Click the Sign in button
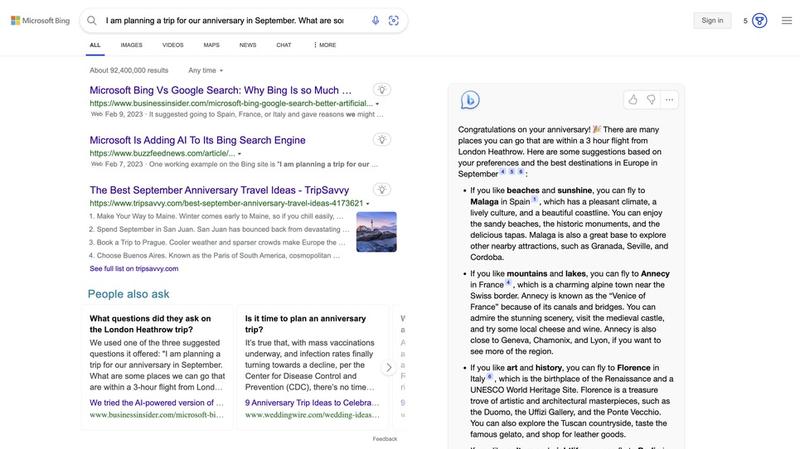The image size is (800, 449). point(712,20)
